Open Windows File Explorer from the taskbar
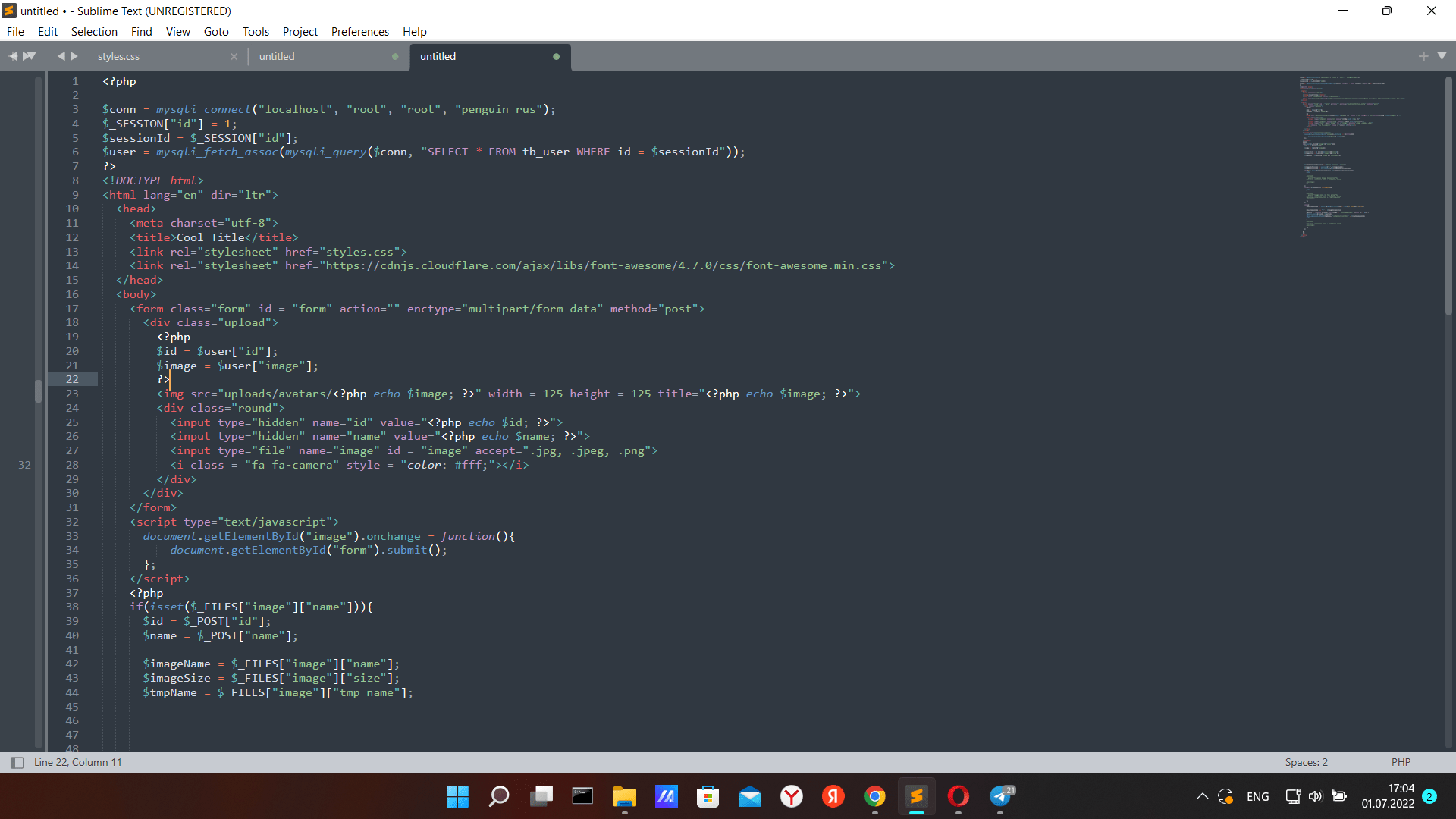 (624, 796)
